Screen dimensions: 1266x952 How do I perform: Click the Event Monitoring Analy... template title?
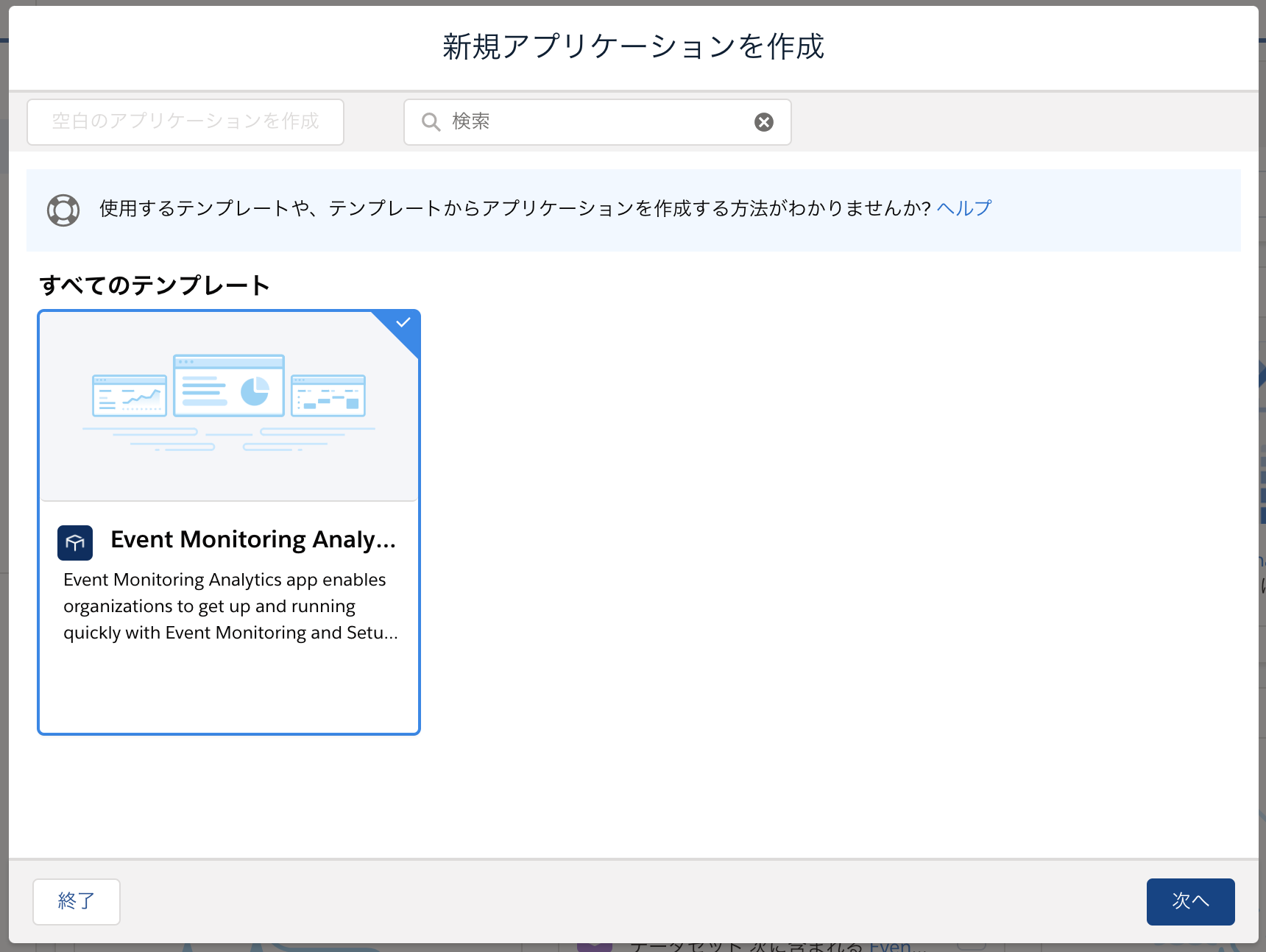coord(253,540)
